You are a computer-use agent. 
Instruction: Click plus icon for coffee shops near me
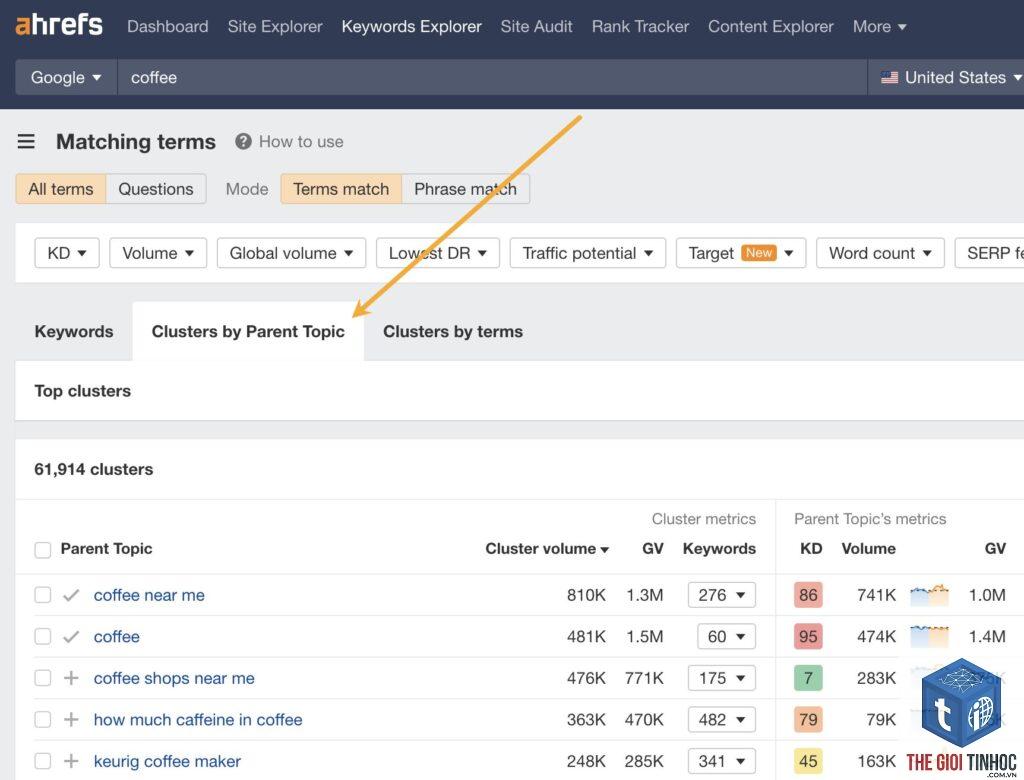71,678
